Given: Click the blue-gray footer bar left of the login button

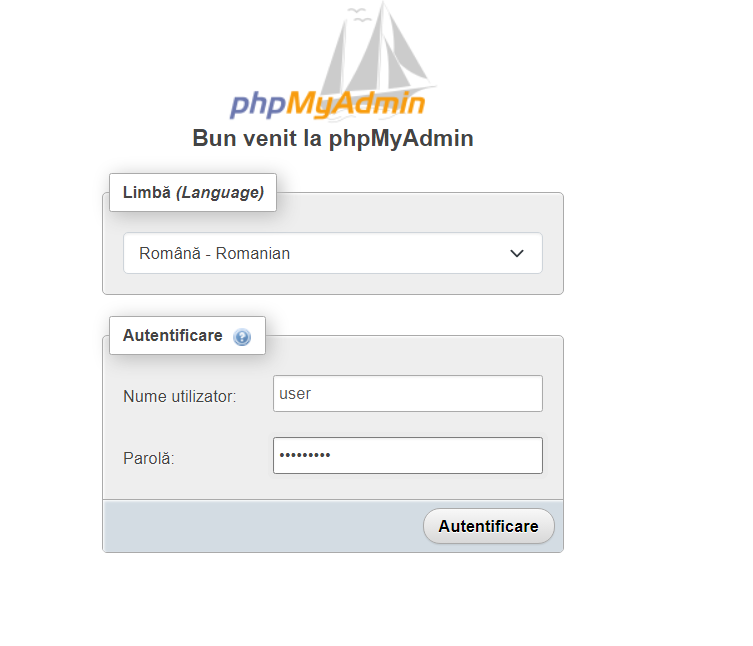Looking at the screenshot, I should pos(260,526).
